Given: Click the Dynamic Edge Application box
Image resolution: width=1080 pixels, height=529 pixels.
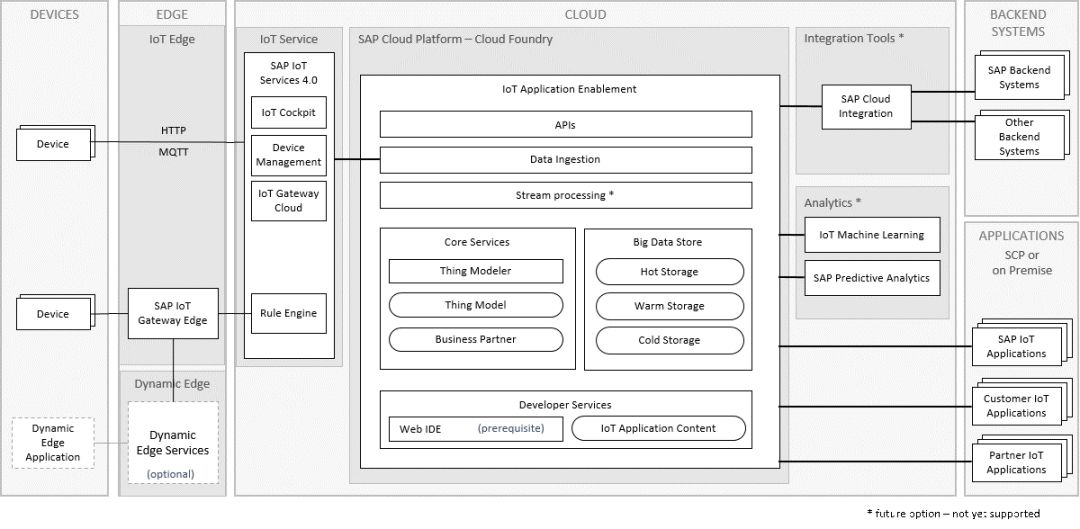Looking at the screenshot, I should [53, 443].
